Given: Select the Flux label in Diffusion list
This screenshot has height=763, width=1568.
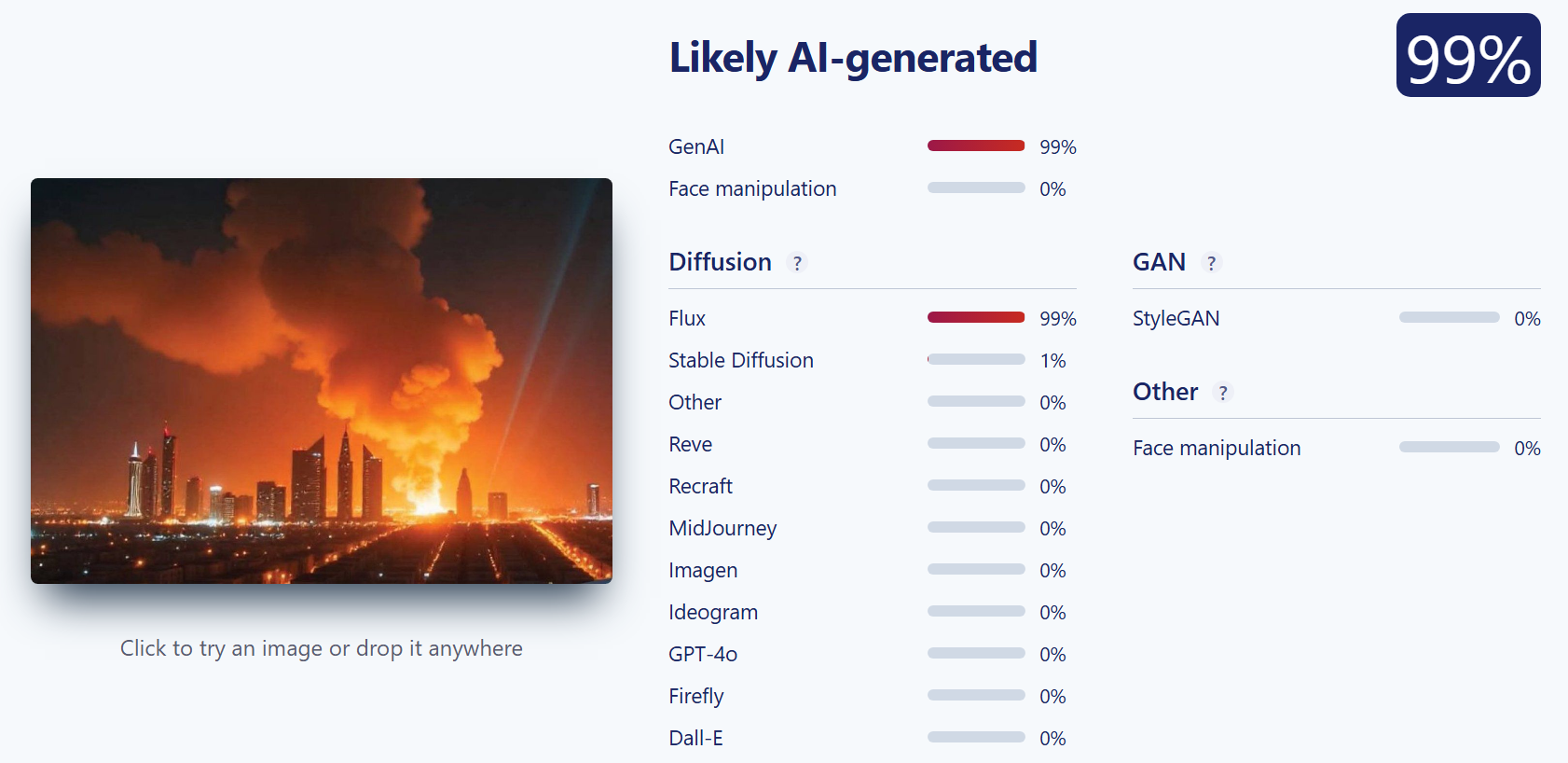Looking at the screenshot, I should point(687,318).
